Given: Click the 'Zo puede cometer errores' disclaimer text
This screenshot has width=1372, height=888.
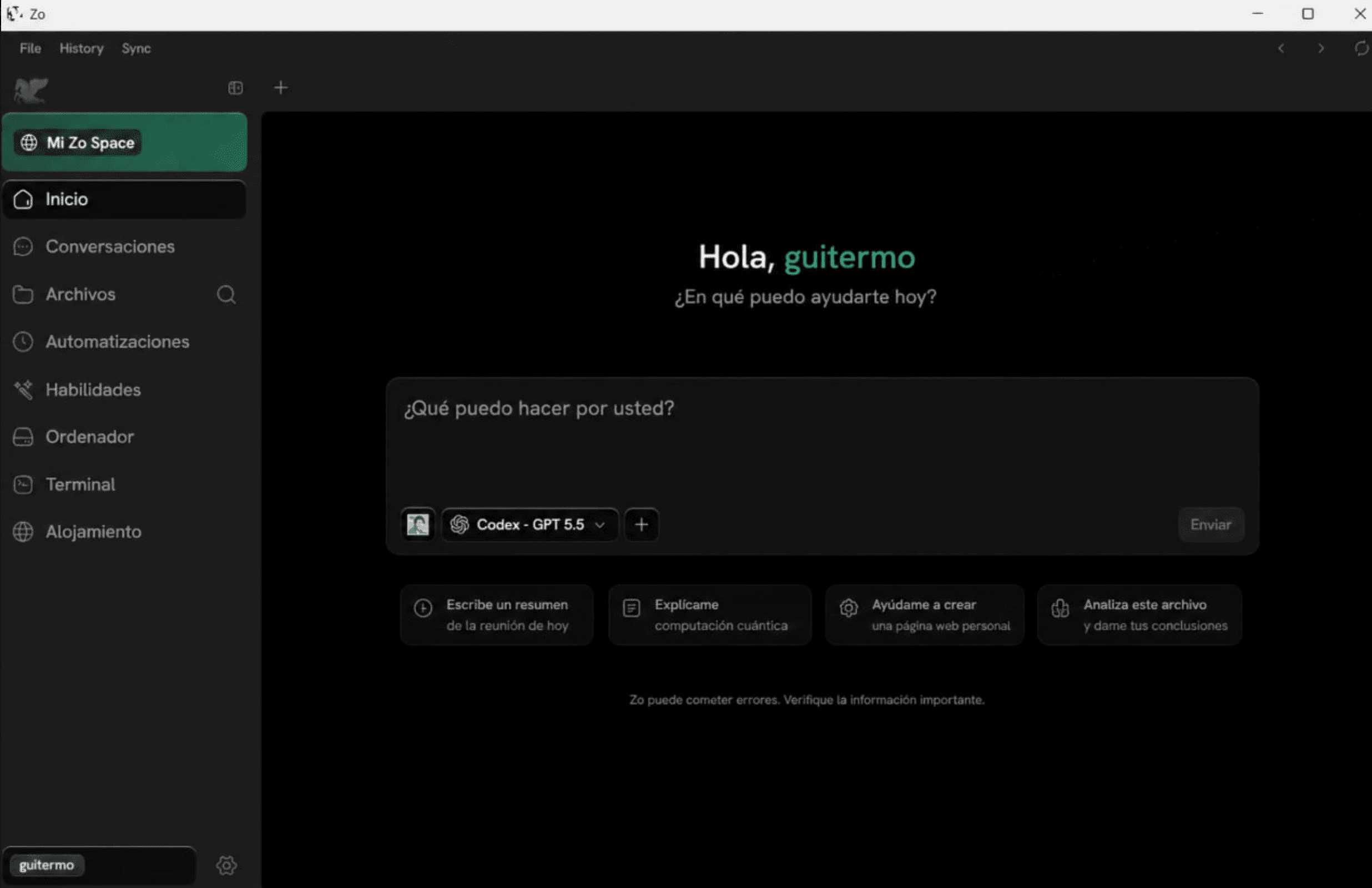Looking at the screenshot, I should 806,700.
